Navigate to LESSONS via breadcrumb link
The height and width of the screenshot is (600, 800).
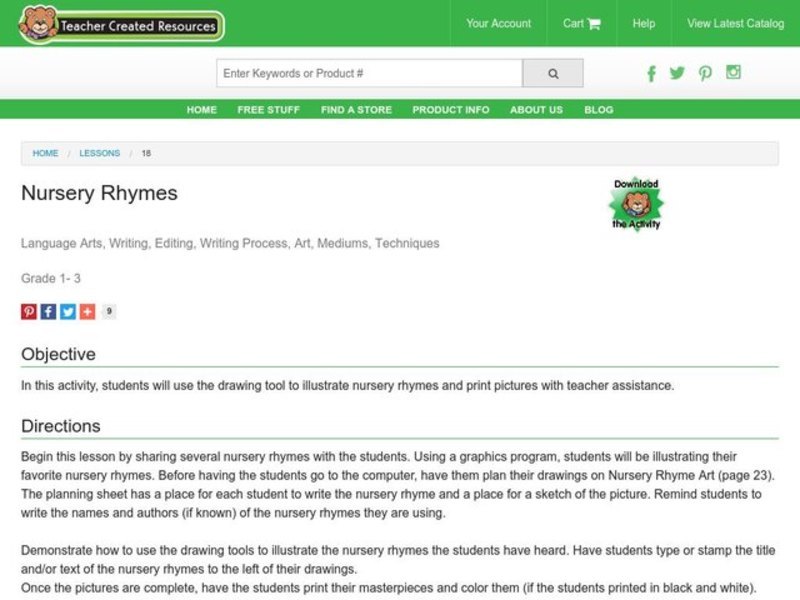pyautogui.click(x=100, y=153)
